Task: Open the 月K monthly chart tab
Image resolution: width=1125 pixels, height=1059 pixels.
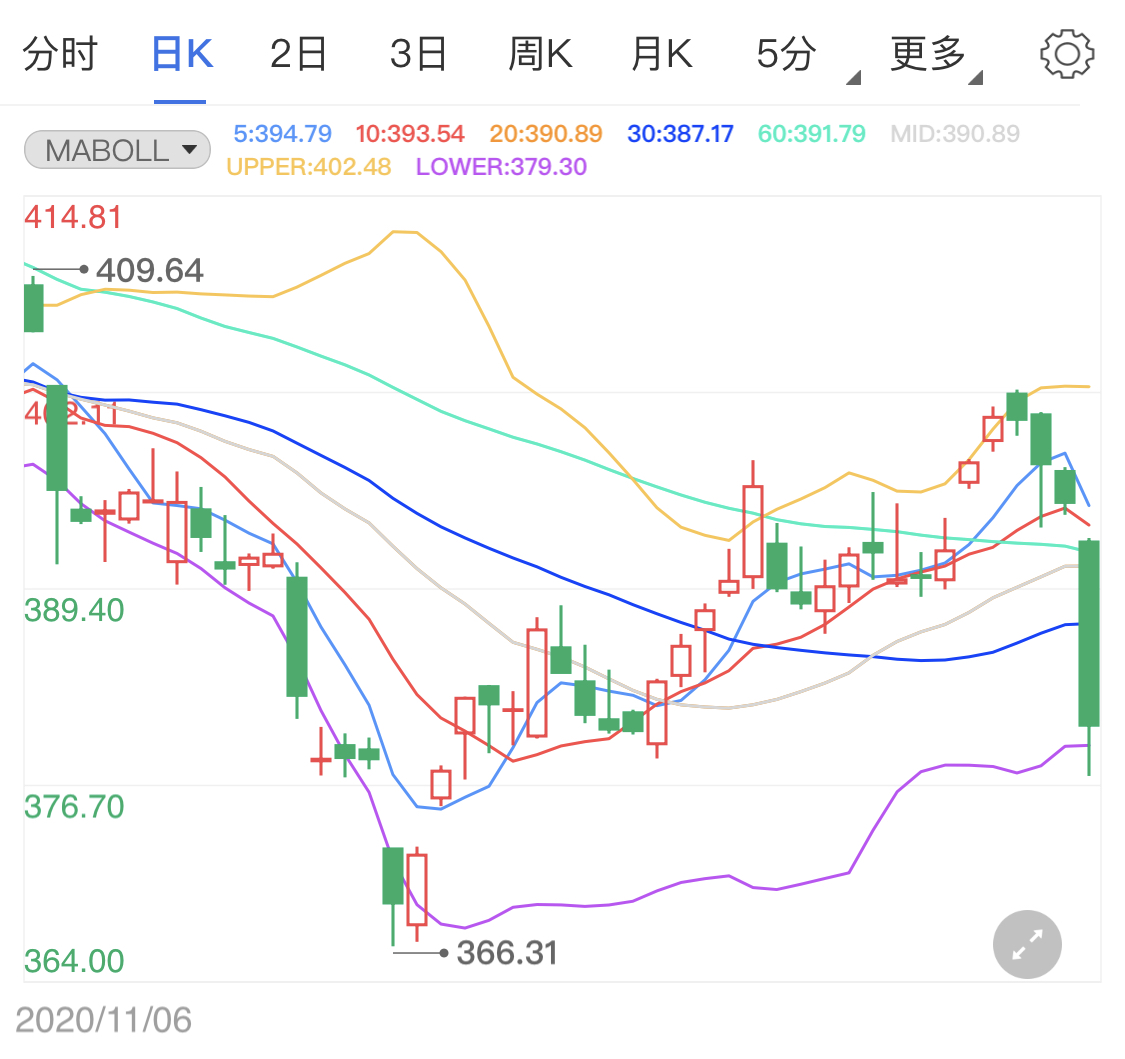Action: tap(662, 54)
